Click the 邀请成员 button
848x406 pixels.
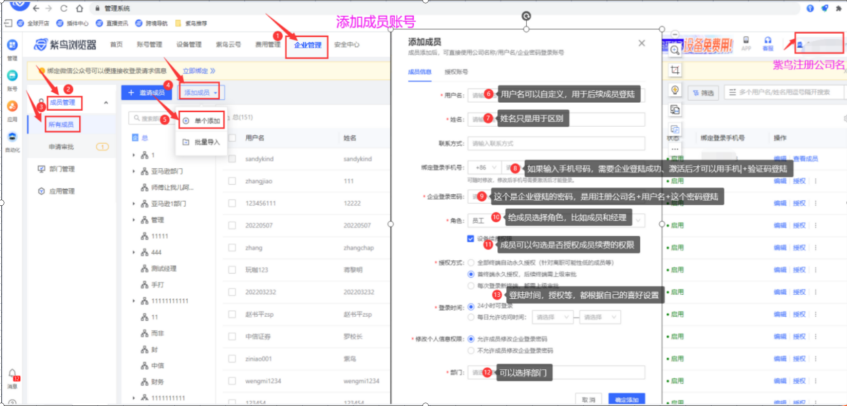click(x=146, y=92)
